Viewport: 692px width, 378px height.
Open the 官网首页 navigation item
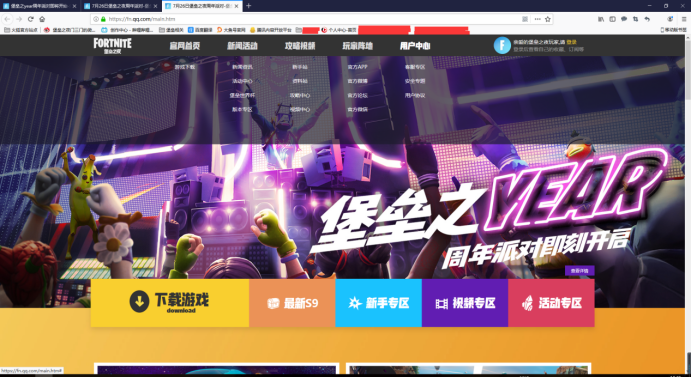(x=185, y=45)
